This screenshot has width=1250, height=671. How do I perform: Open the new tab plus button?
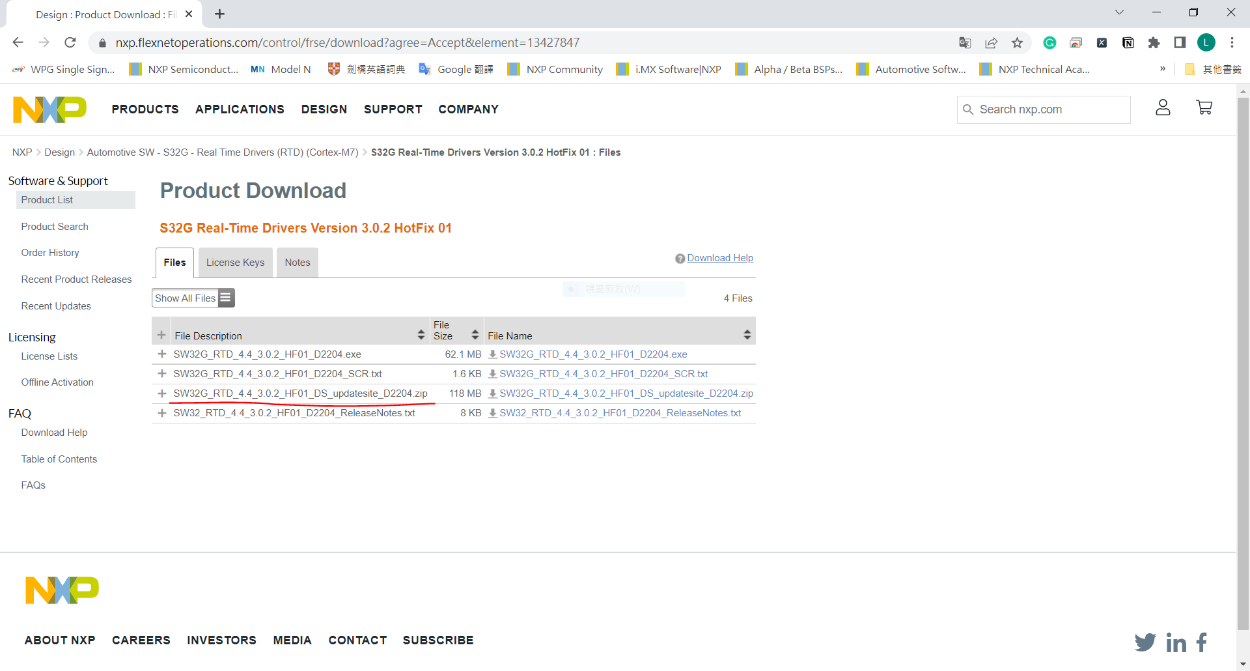pos(220,14)
